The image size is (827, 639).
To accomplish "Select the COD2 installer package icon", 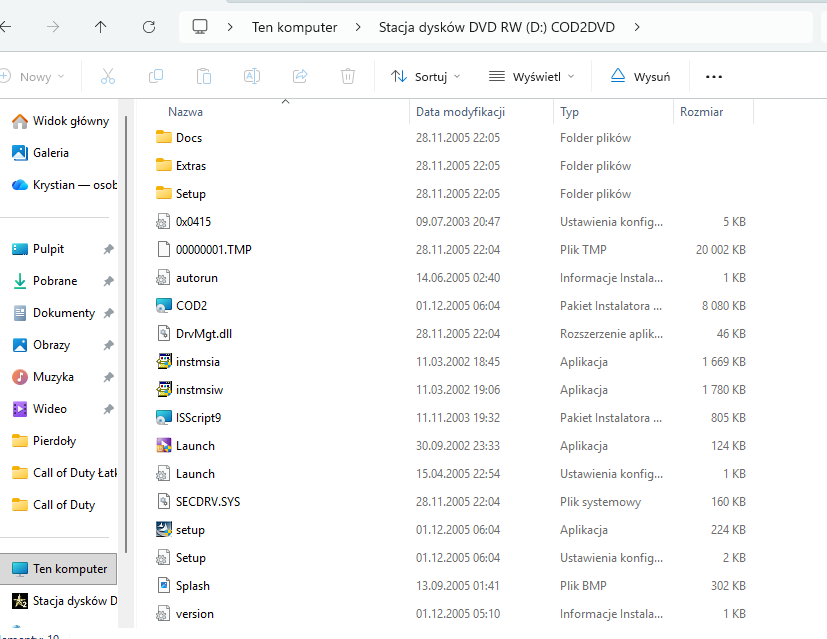I will 164,305.
